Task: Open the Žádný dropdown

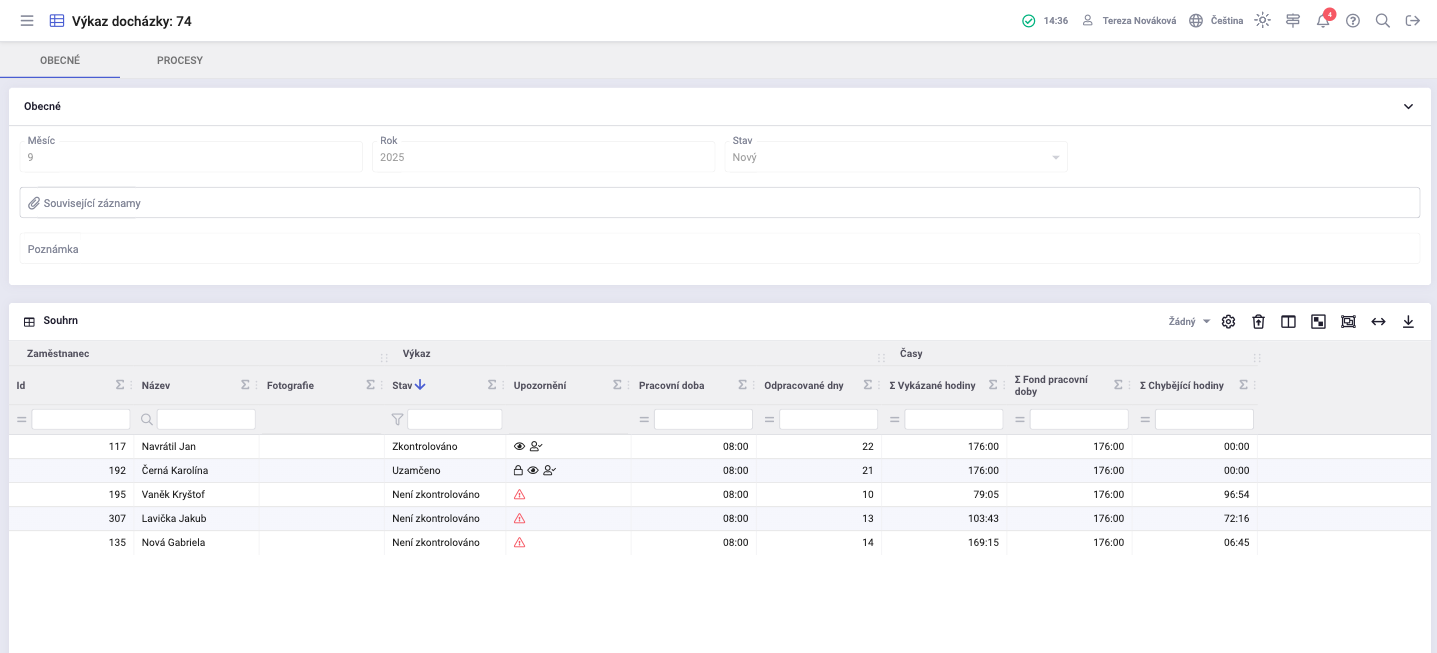Action: pos(1189,322)
